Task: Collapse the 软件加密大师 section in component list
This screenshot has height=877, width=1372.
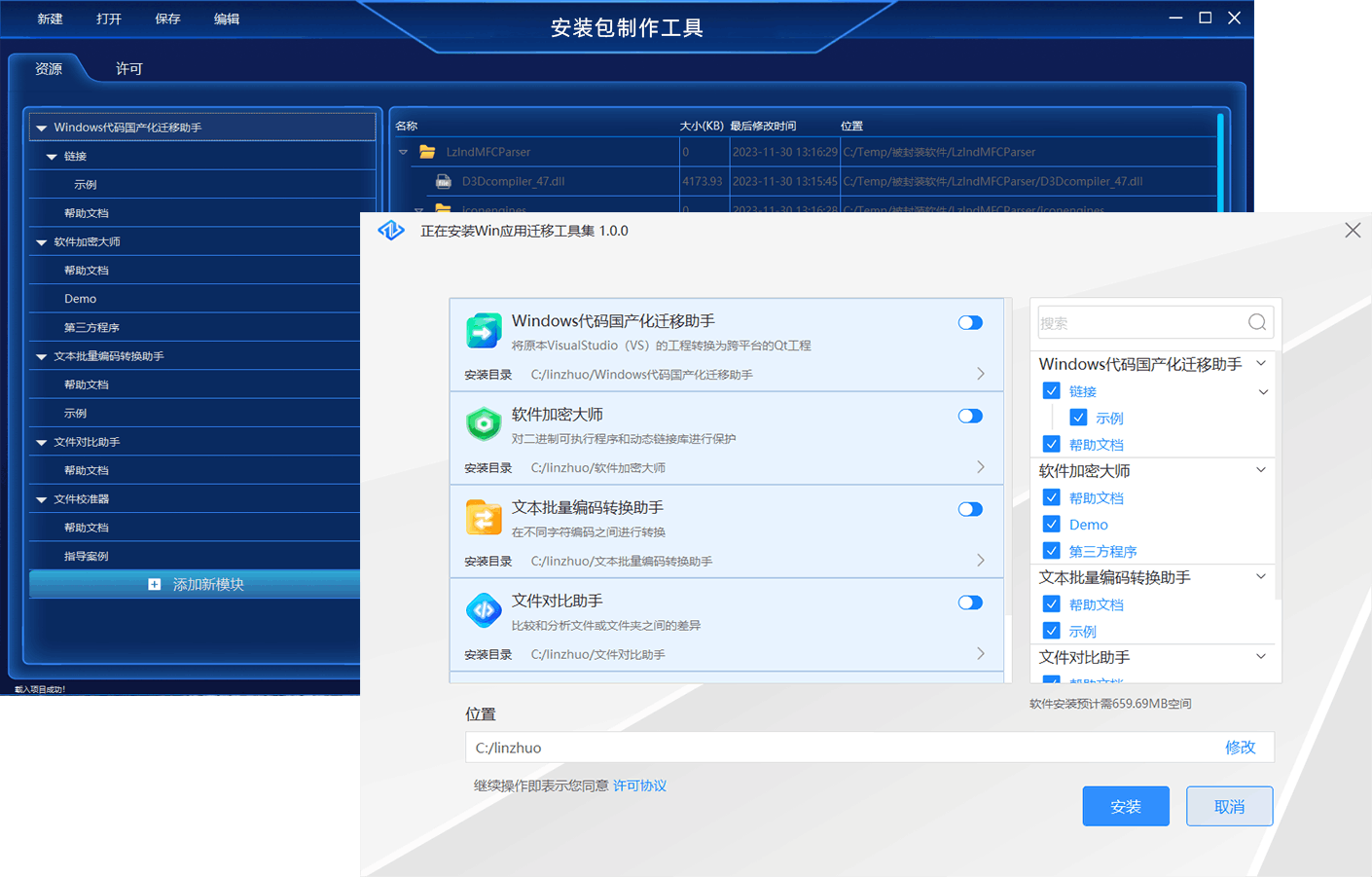Action: (1261, 470)
